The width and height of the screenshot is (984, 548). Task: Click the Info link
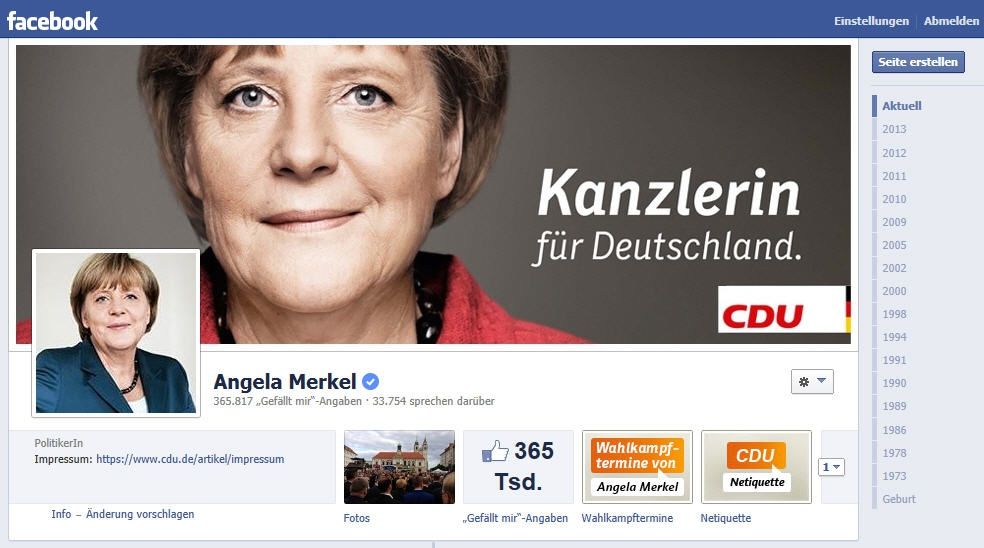tap(61, 514)
